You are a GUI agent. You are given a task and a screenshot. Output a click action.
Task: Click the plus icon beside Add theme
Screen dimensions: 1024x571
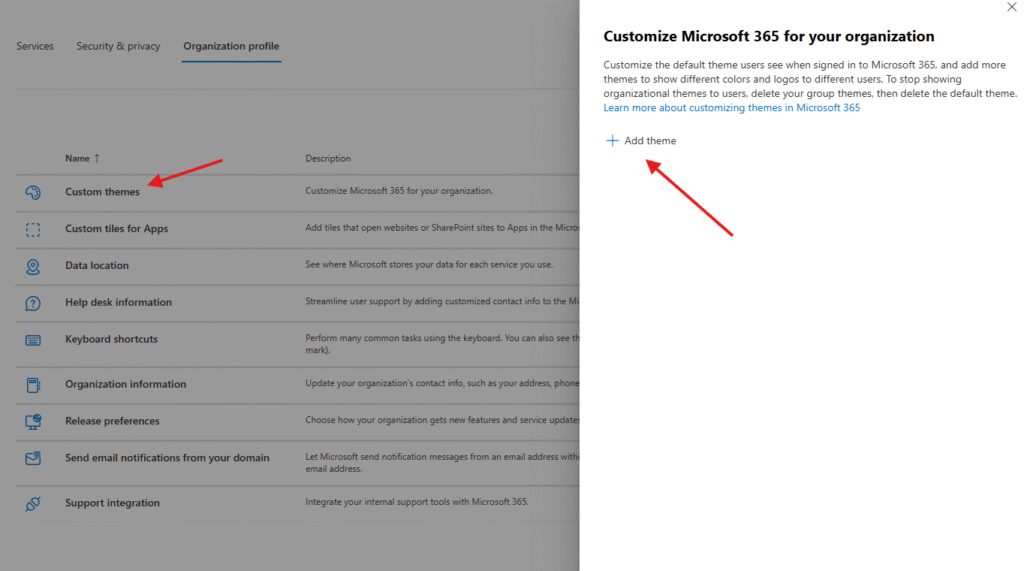[612, 141]
